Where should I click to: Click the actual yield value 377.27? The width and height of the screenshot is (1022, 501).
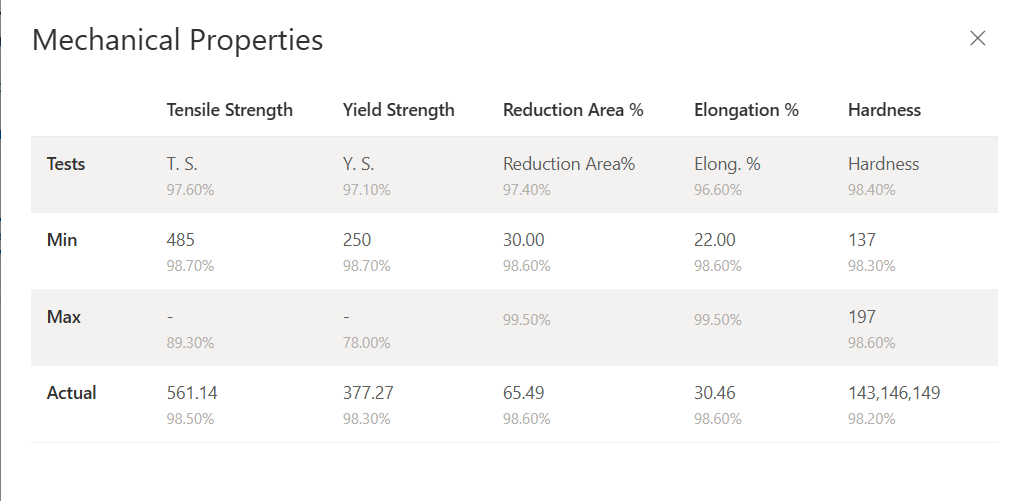pyautogui.click(x=368, y=393)
